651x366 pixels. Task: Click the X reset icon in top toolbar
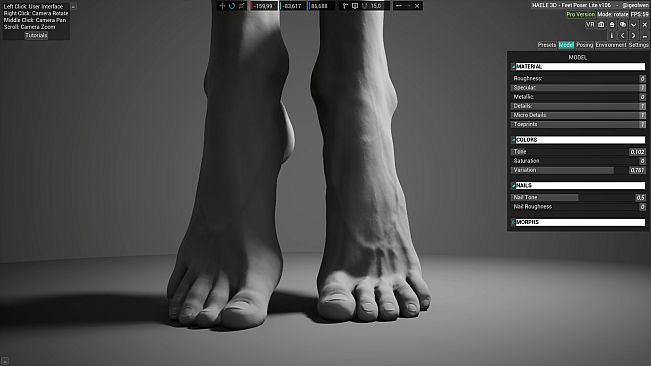[x=417, y=6]
